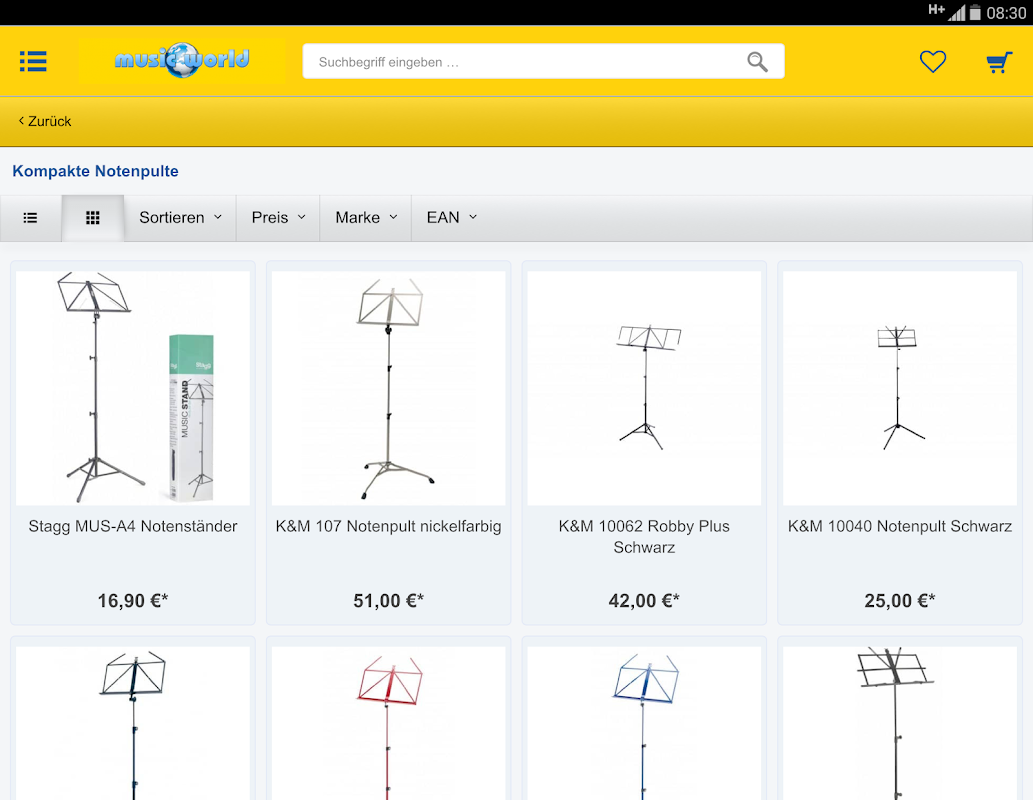Select K&M 107 Notenpult nickelfarbig title
This screenshot has width=1033, height=800.
pos(388,526)
